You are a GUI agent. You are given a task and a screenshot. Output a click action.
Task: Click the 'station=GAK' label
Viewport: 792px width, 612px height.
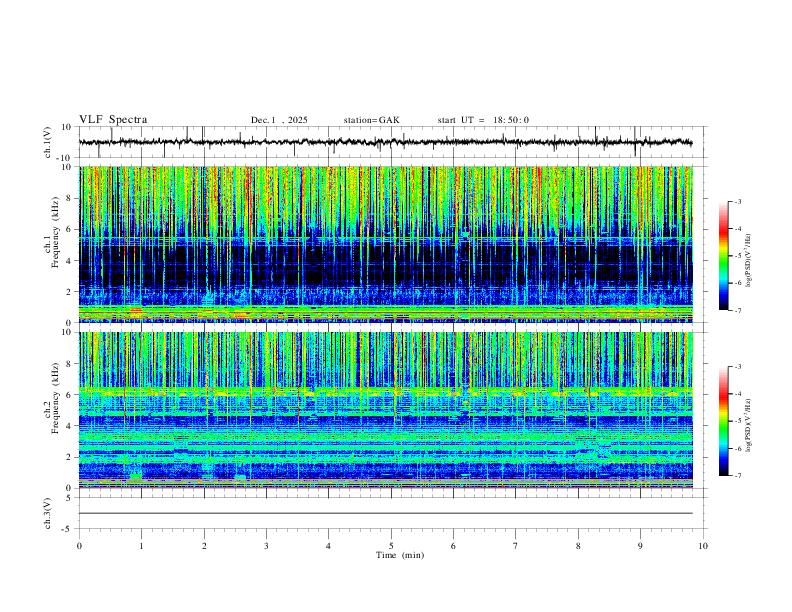click(371, 120)
